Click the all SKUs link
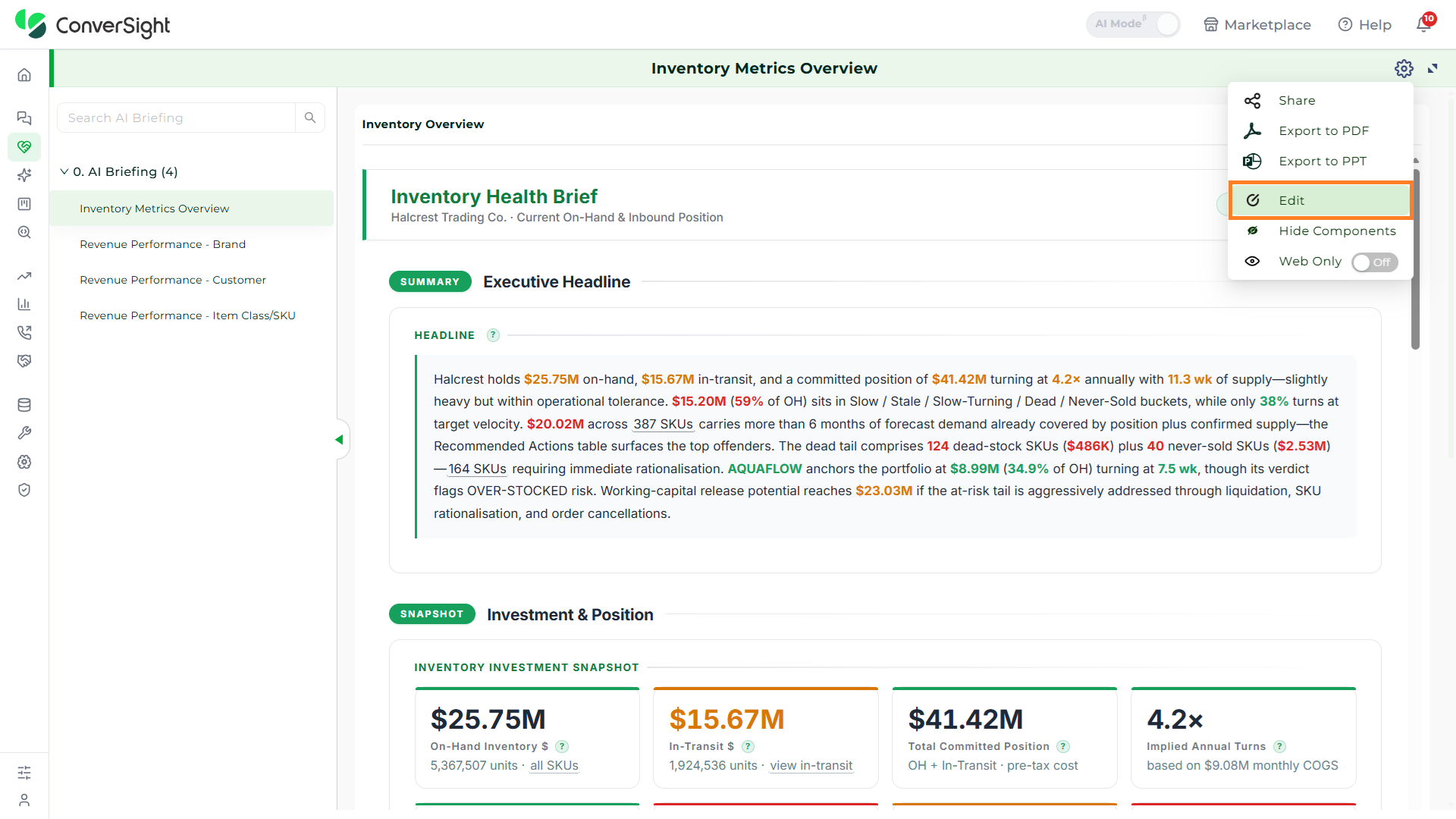 pyautogui.click(x=554, y=766)
